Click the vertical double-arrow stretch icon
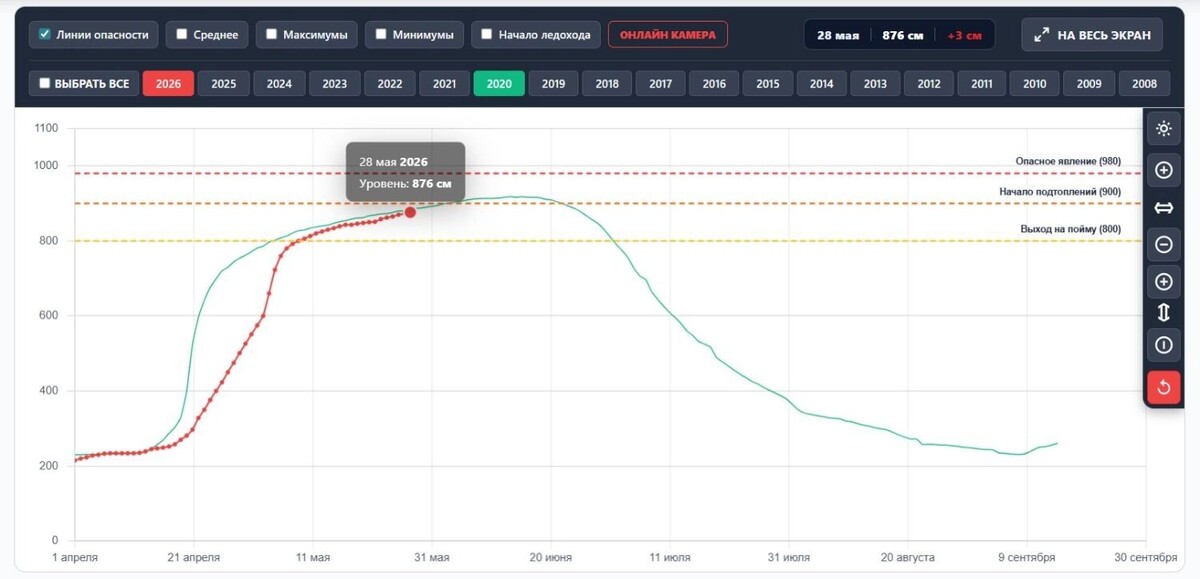This screenshot has width=1200, height=579. (x=1164, y=313)
